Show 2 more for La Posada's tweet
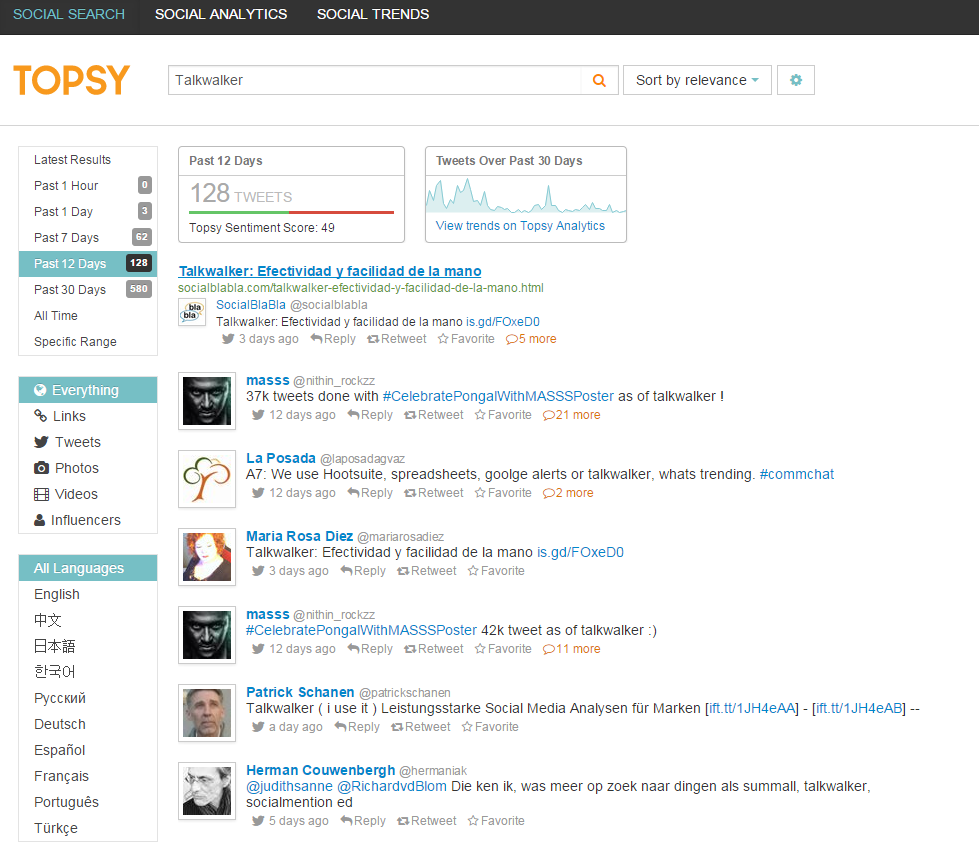The image size is (979, 854). coord(568,493)
